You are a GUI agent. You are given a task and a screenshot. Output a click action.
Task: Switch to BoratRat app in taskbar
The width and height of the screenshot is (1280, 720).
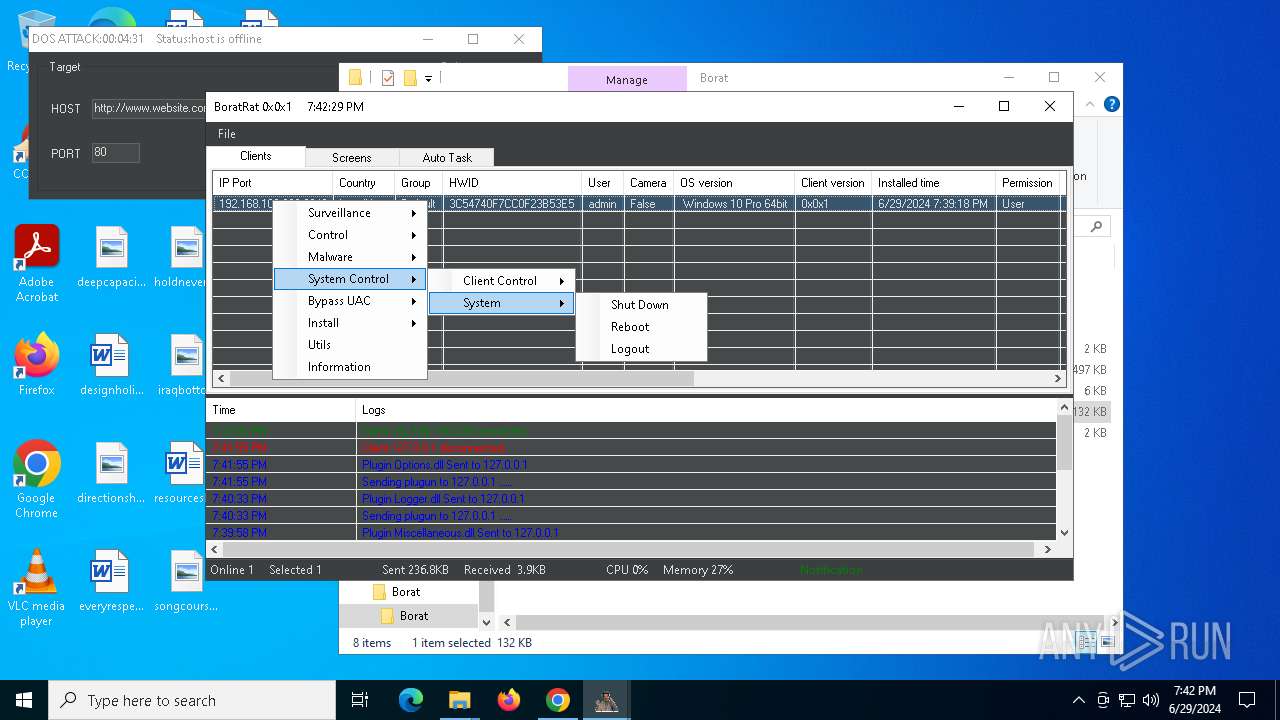606,700
